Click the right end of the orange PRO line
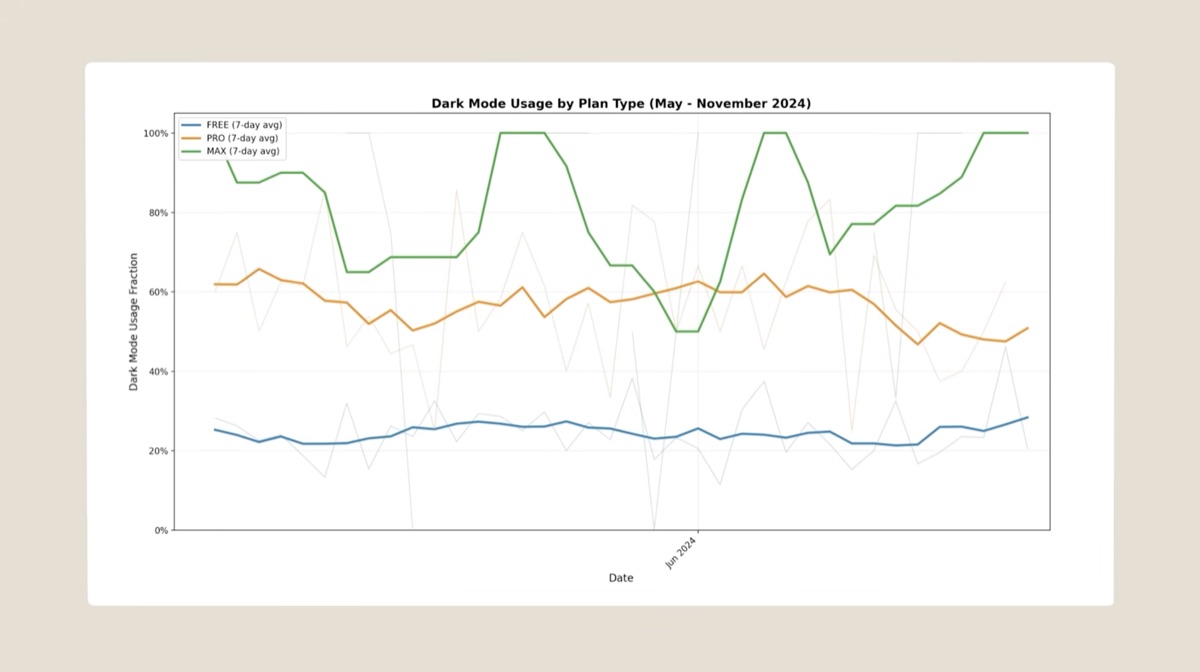 point(1027,328)
